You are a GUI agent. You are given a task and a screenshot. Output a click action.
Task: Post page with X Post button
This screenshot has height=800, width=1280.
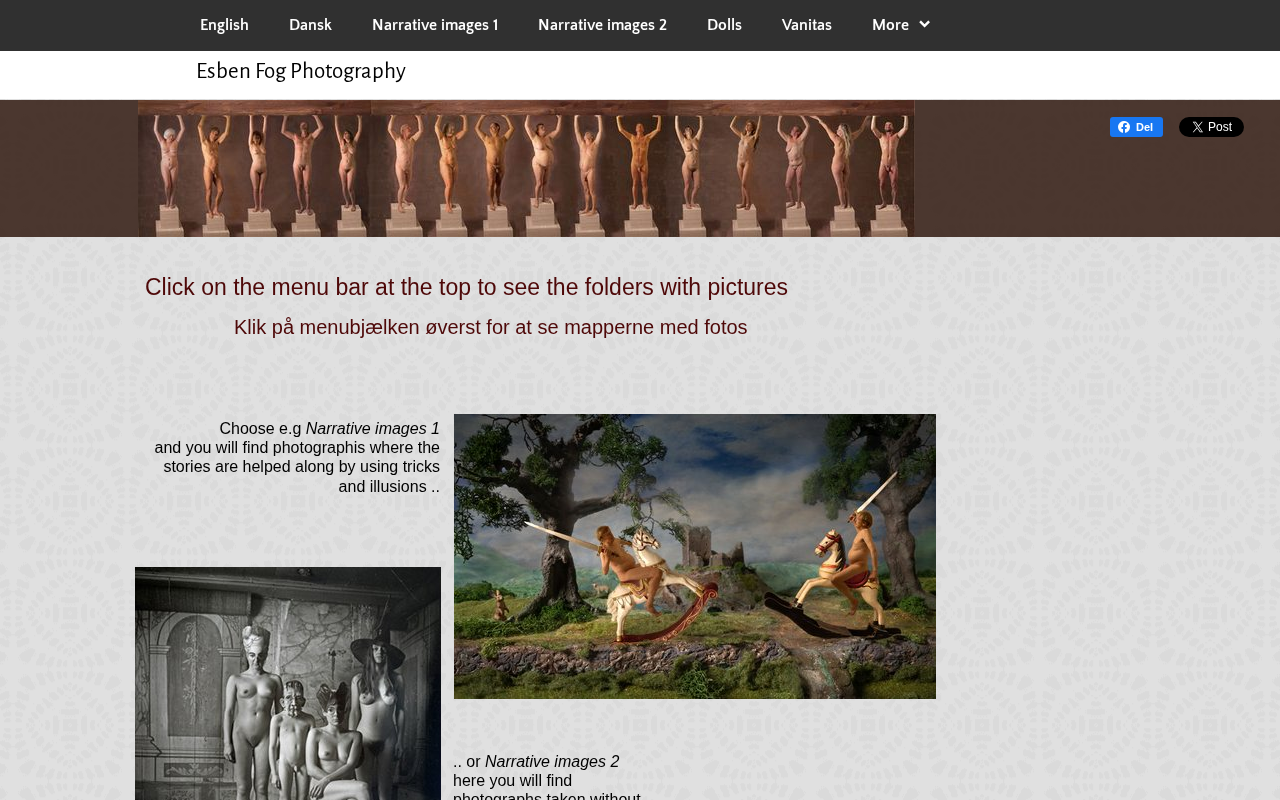(x=1211, y=127)
